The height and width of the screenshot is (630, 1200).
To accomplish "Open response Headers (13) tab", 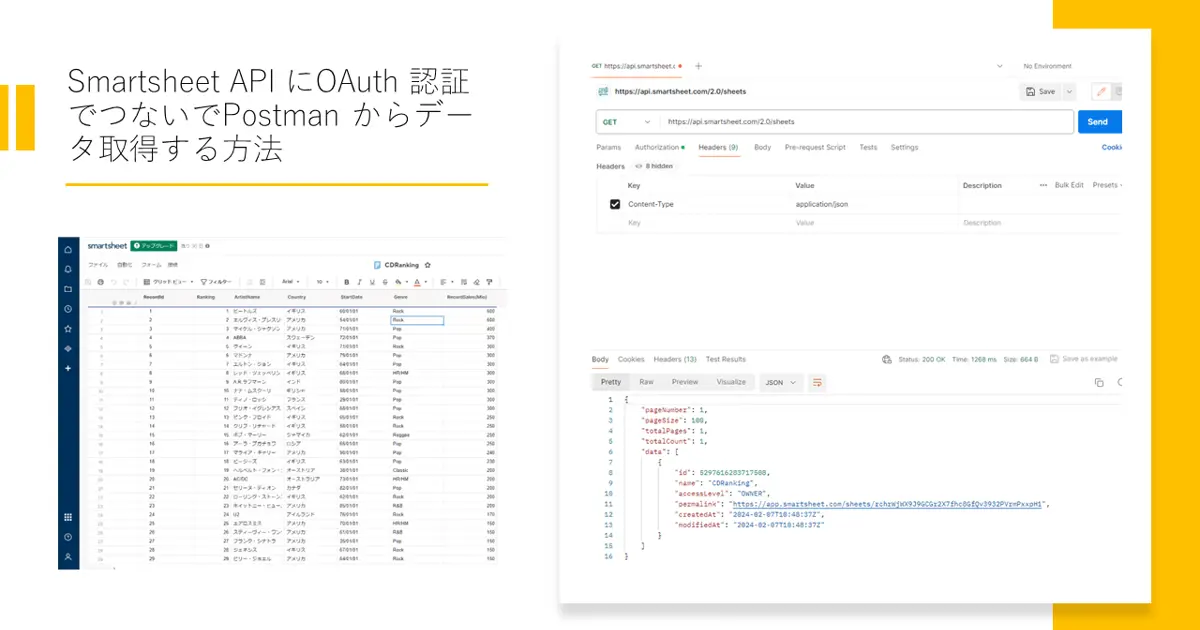I will point(675,359).
